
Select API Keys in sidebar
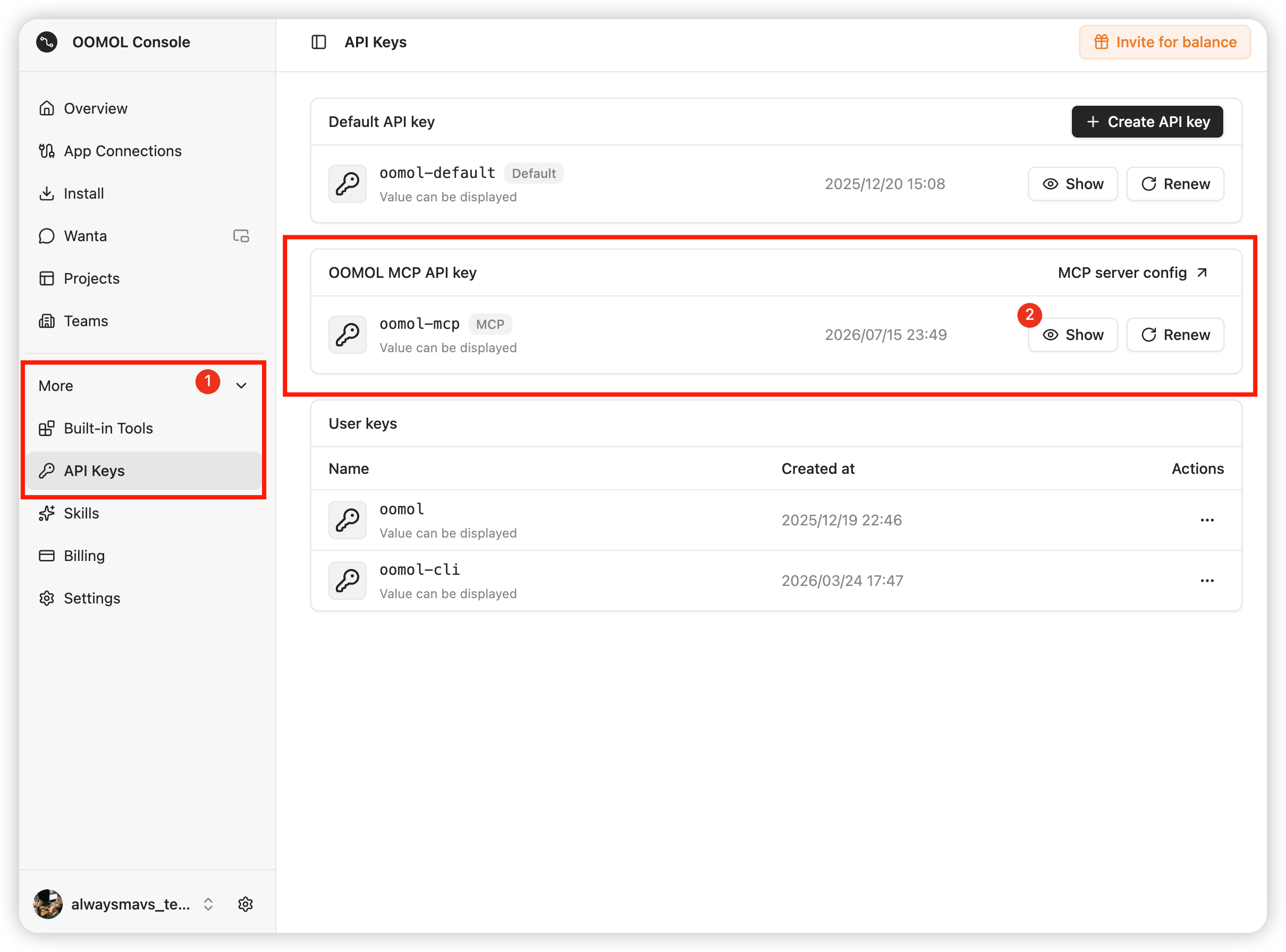tap(144, 471)
